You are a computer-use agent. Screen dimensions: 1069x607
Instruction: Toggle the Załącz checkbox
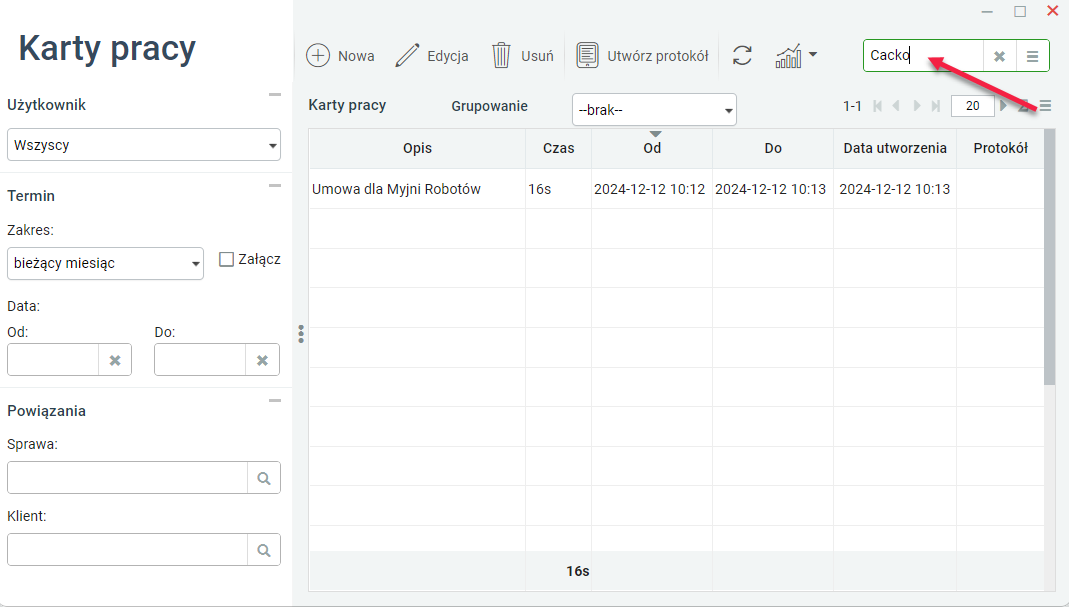226,259
